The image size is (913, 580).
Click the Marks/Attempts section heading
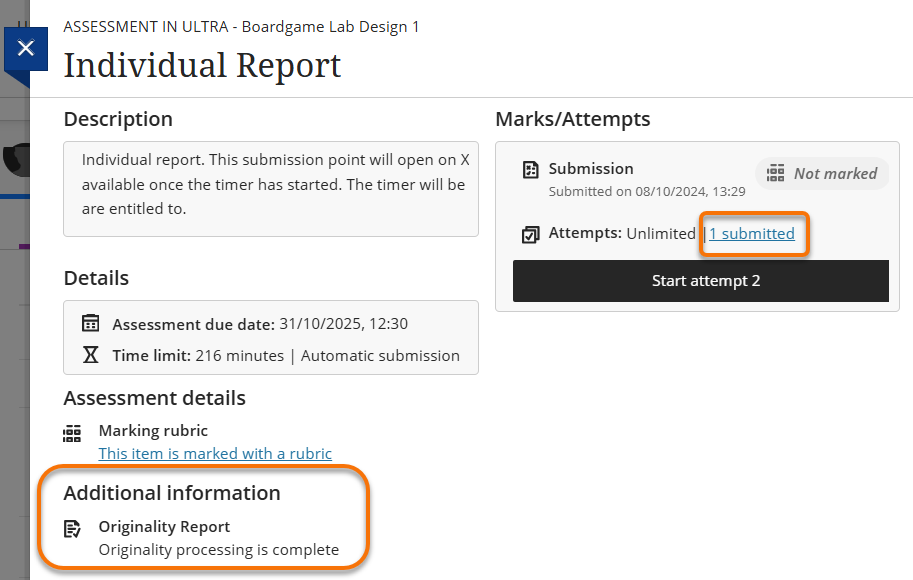573,119
